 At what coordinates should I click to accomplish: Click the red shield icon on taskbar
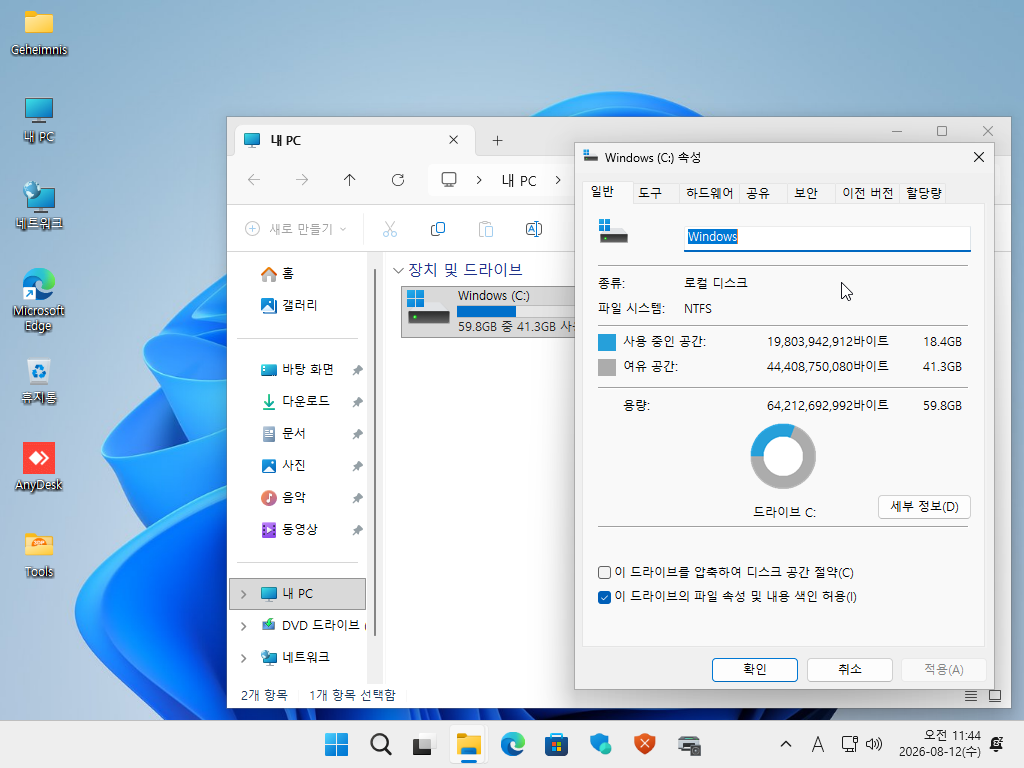pos(645,744)
